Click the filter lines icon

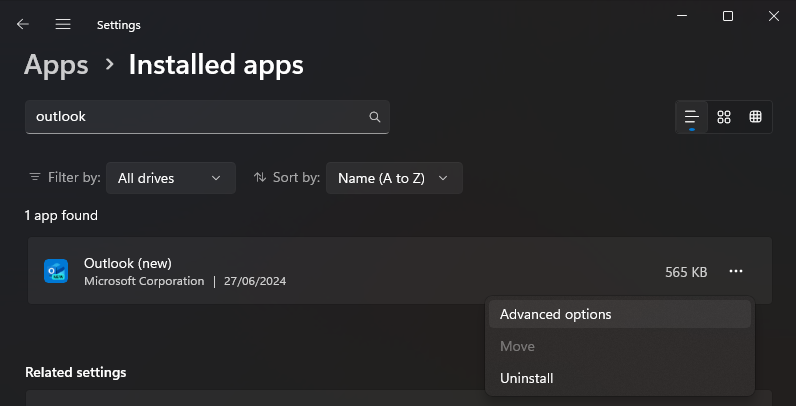click(x=35, y=177)
